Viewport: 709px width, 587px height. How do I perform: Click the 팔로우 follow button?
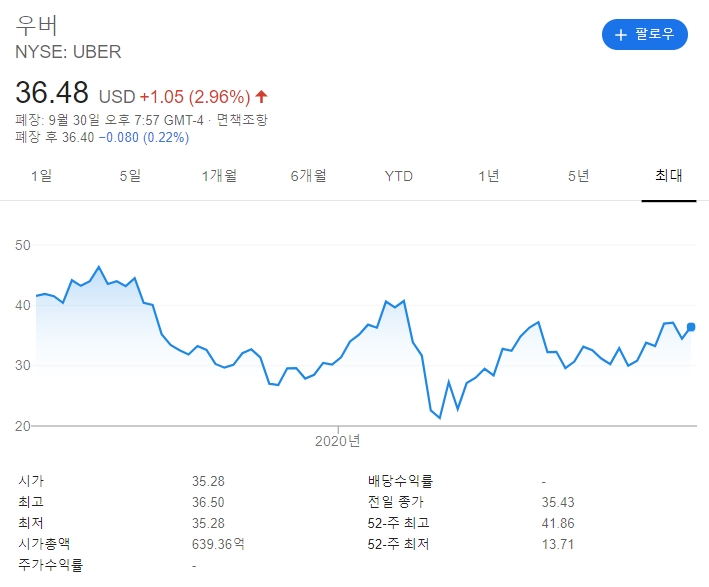(x=644, y=34)
